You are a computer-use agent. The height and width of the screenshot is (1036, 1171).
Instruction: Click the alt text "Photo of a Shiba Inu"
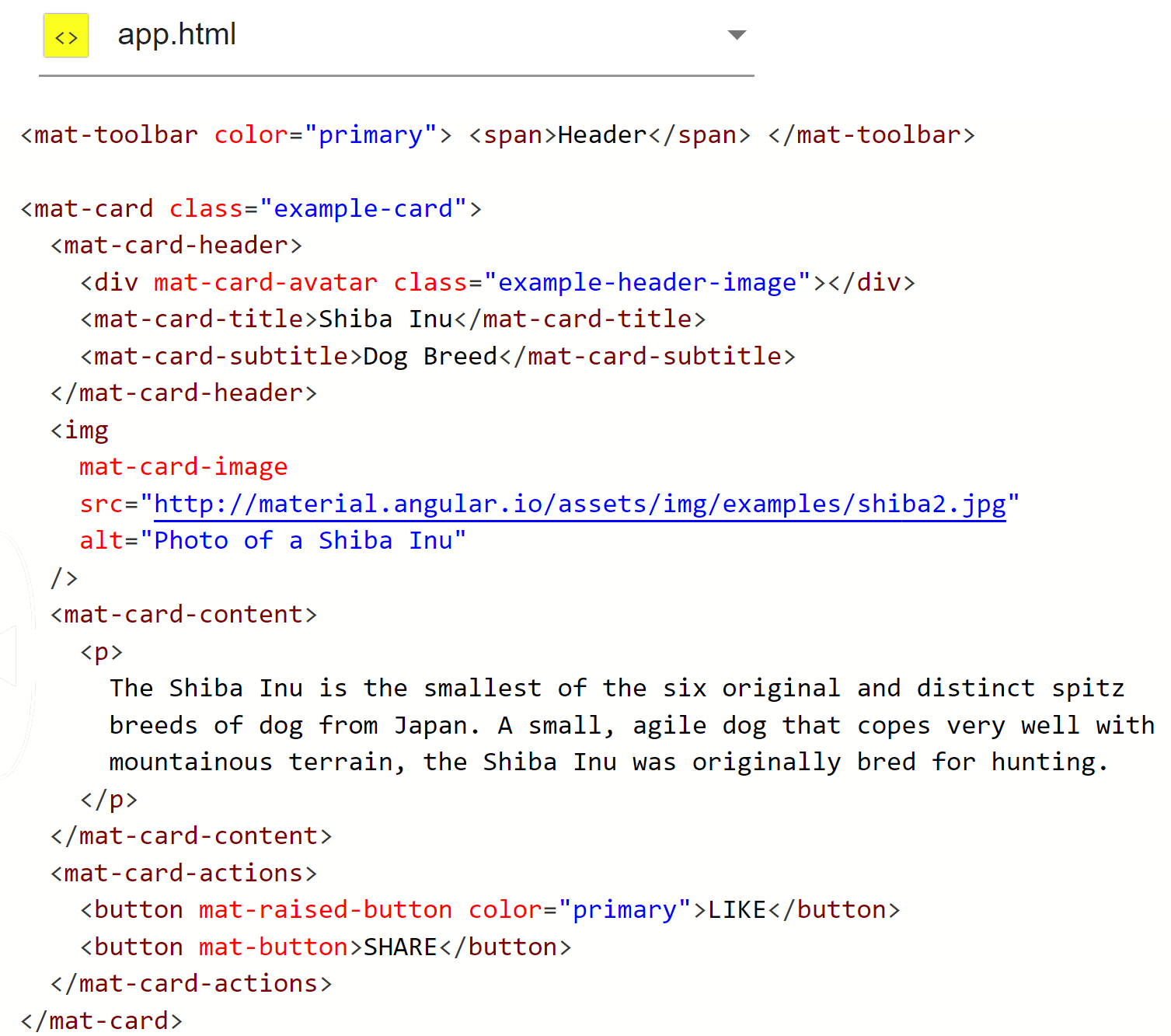[303, 541]
